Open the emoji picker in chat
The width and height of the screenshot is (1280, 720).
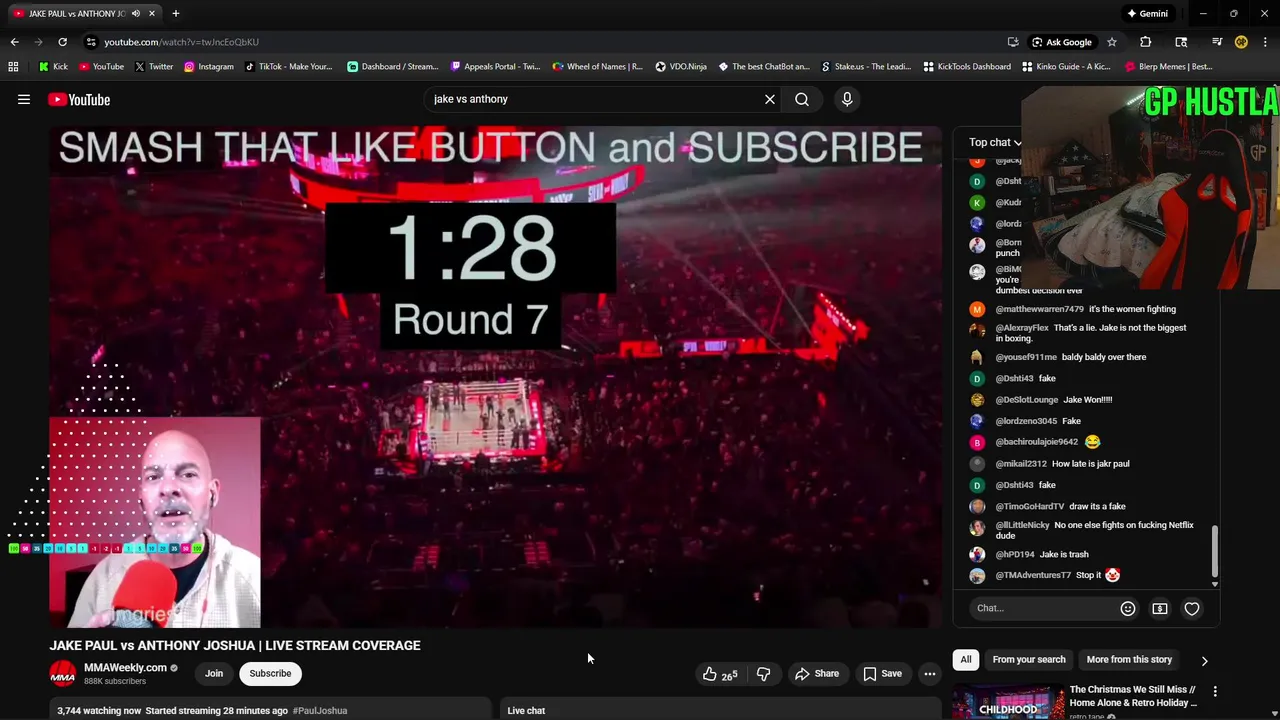(1128, 608)
